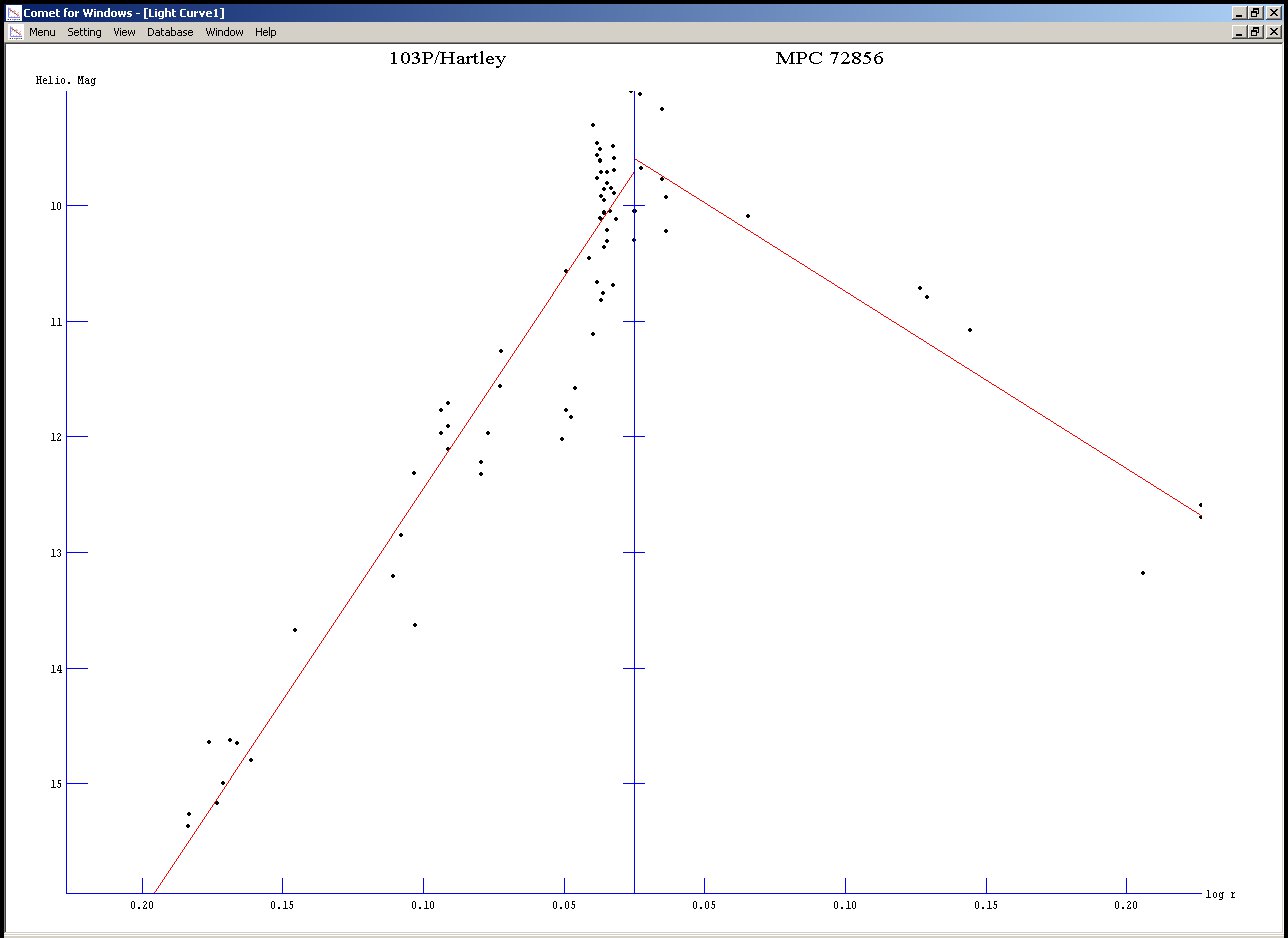Click the 0.05 label left of the center axis
This screenshot has width=1288, height=938.
click(x=564, y=904)
